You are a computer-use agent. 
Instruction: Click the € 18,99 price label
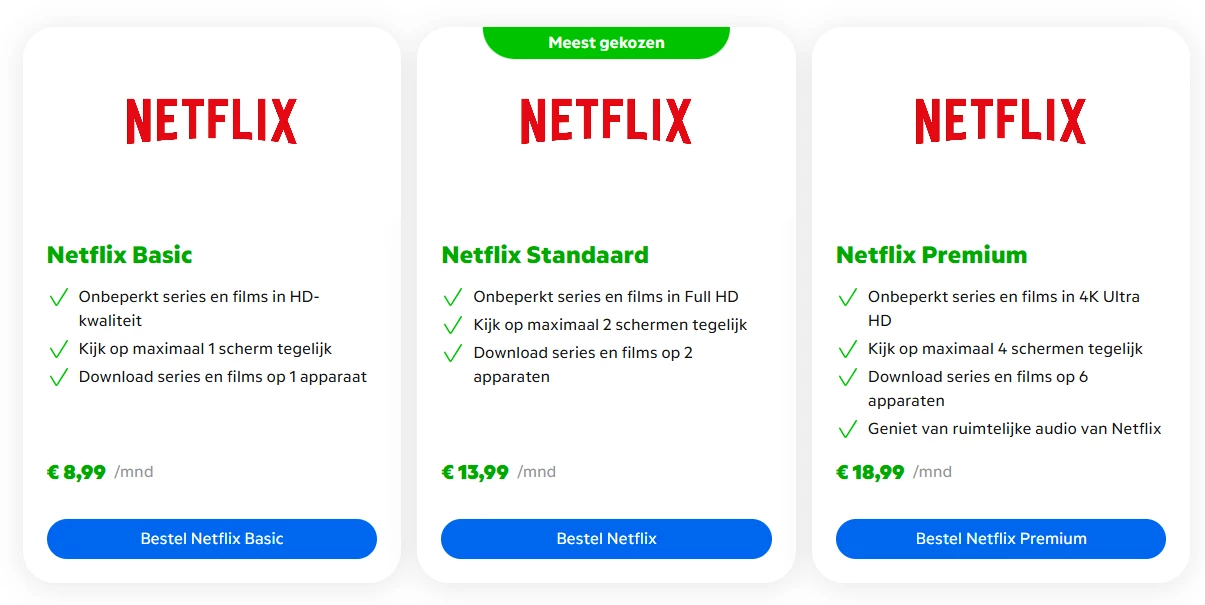[871, 472]
